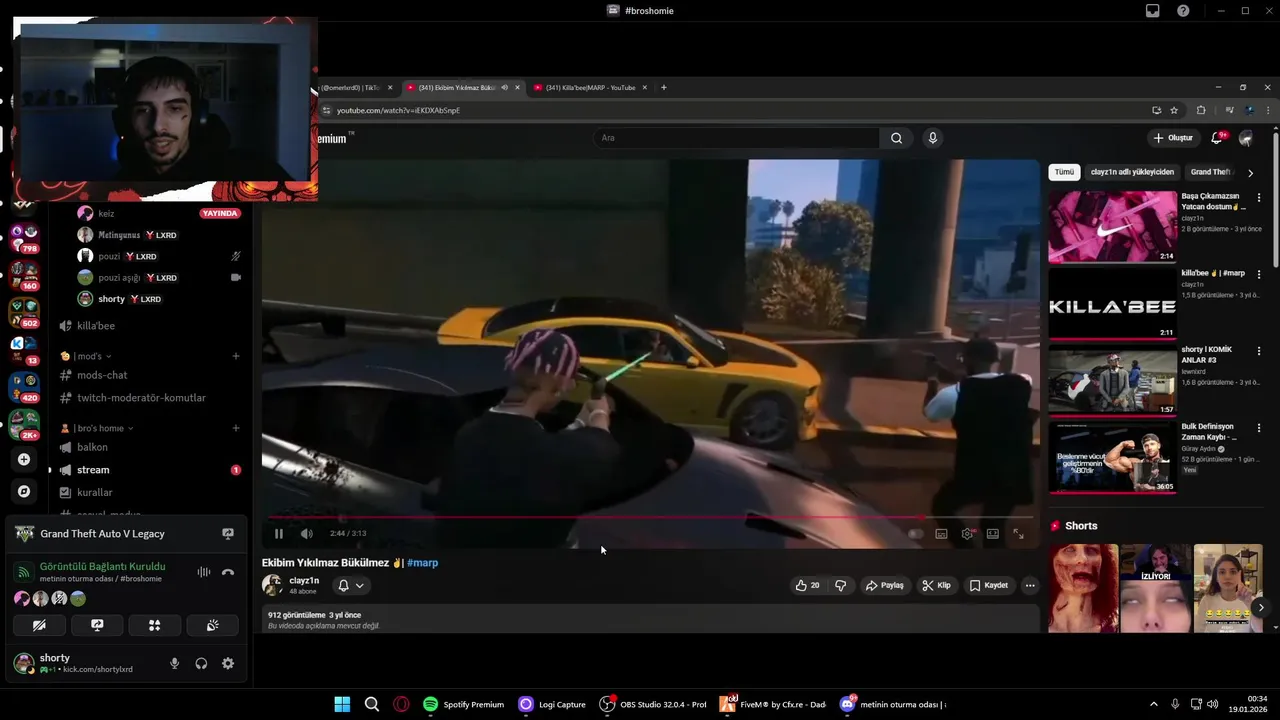Viewport: 1280px width, 720px height.
Task: Click the YouTube search field Ara
Action: pyautogui.click(x=736, y=138)
